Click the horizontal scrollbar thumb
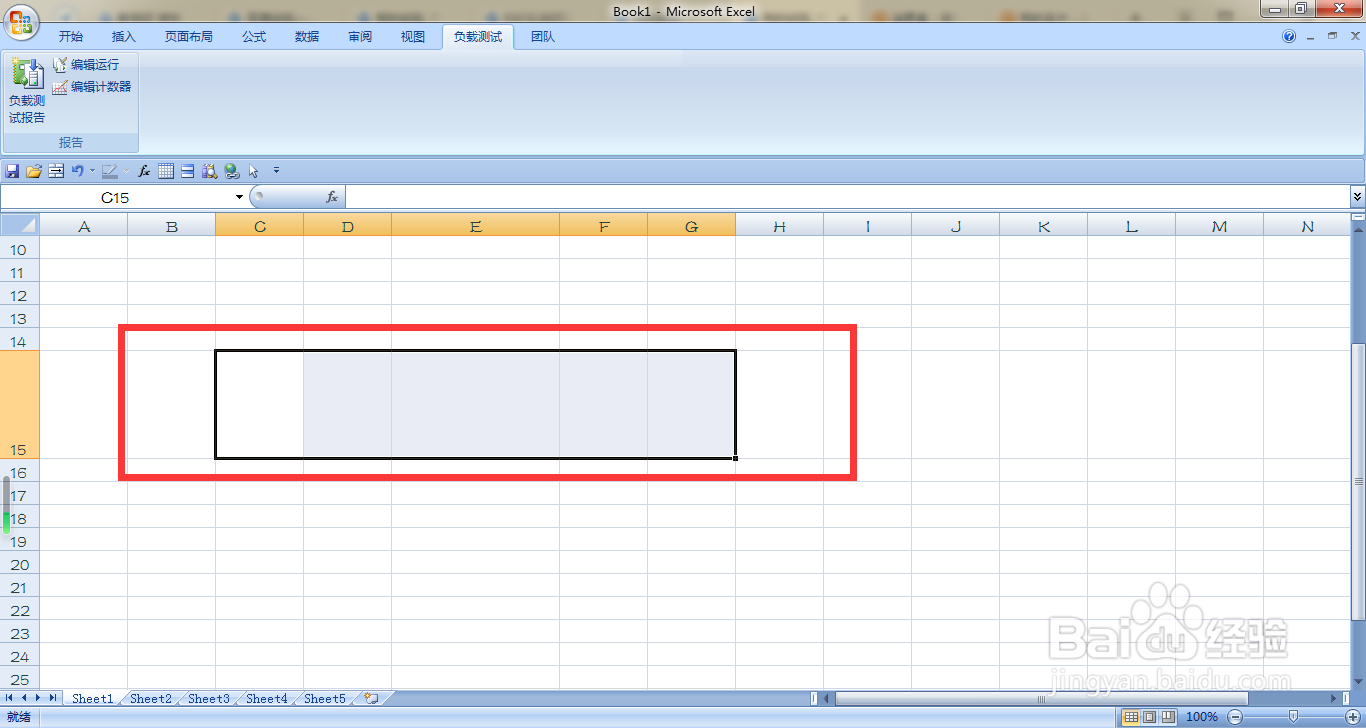This screenshot has height=728, width=1366. tap(1041, 698)
